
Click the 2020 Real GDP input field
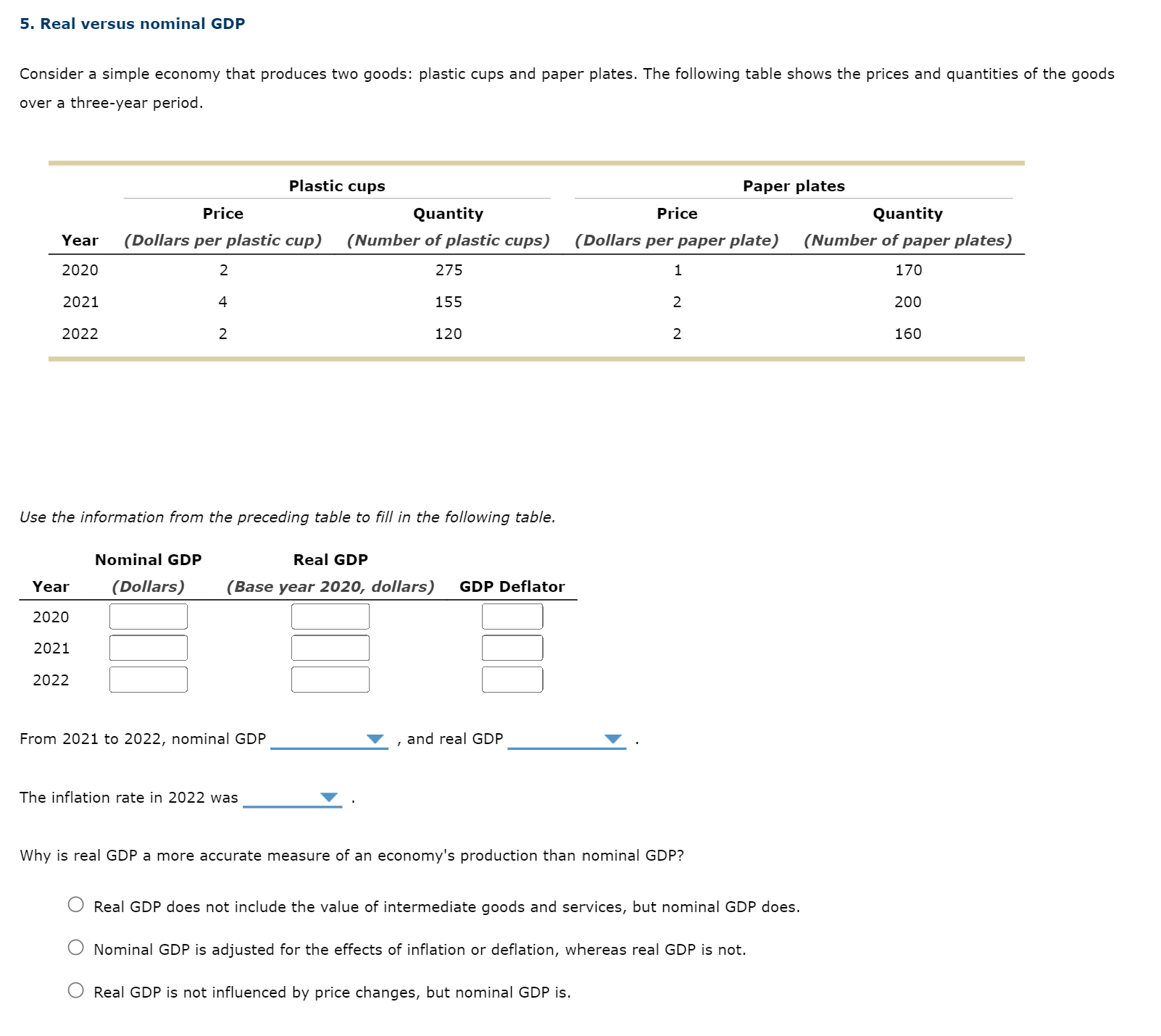point(330,616)
